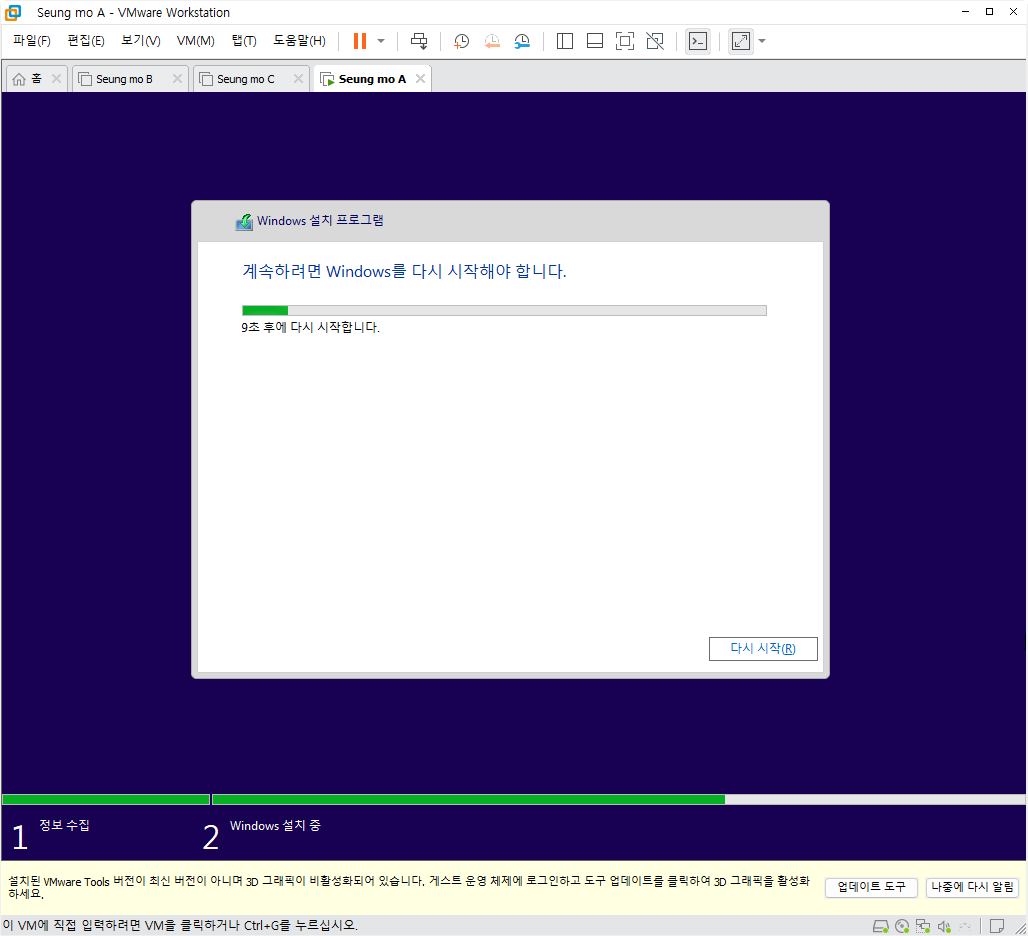This screenshot has width=1028, height=936.
Task: Close the Seung mo B tab
Action: 177,79
